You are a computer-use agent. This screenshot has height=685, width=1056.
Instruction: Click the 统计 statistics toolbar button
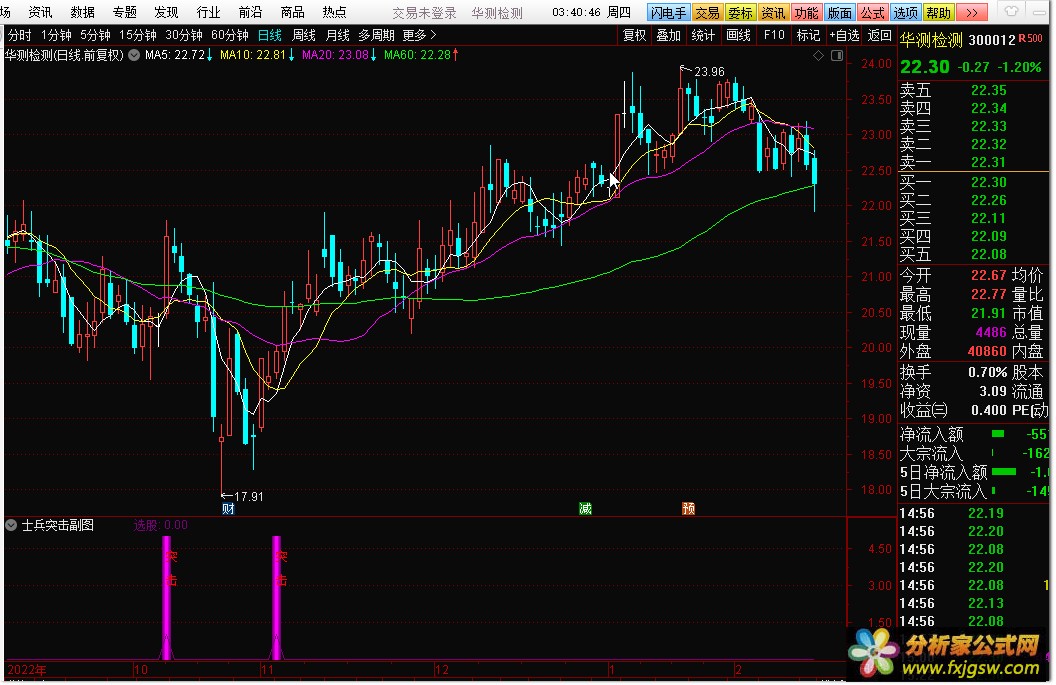(703, 35)
